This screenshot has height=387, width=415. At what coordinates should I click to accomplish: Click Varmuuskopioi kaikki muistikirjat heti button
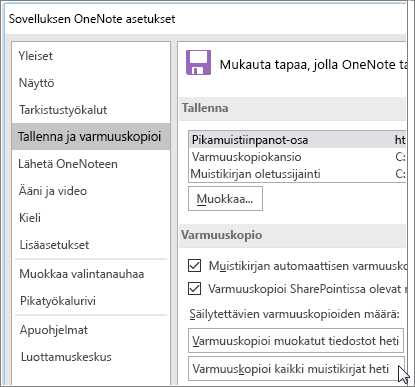(x=296, y=369)
